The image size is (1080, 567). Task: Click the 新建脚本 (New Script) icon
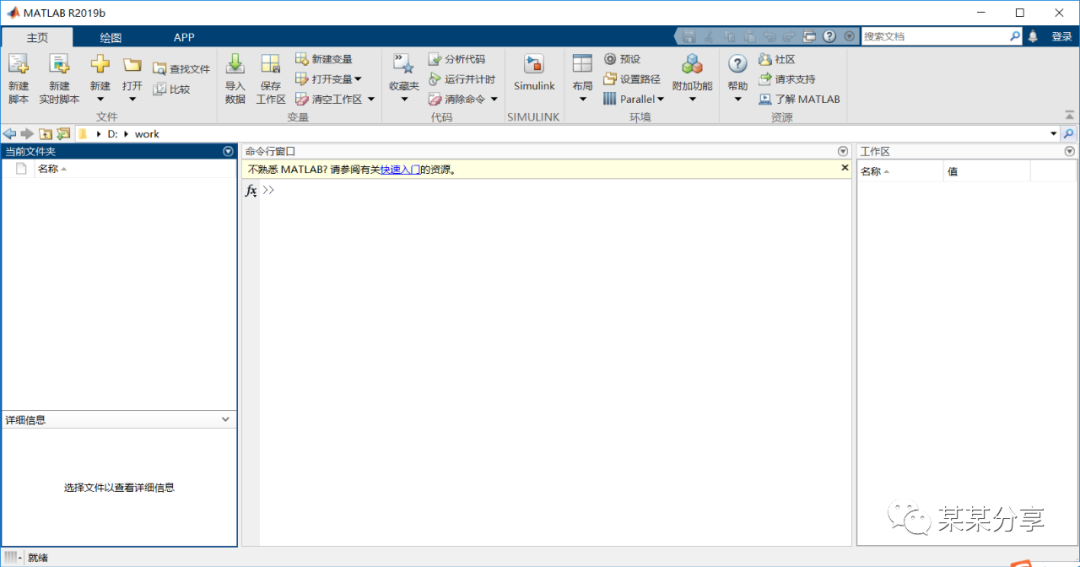click(19, 64)
